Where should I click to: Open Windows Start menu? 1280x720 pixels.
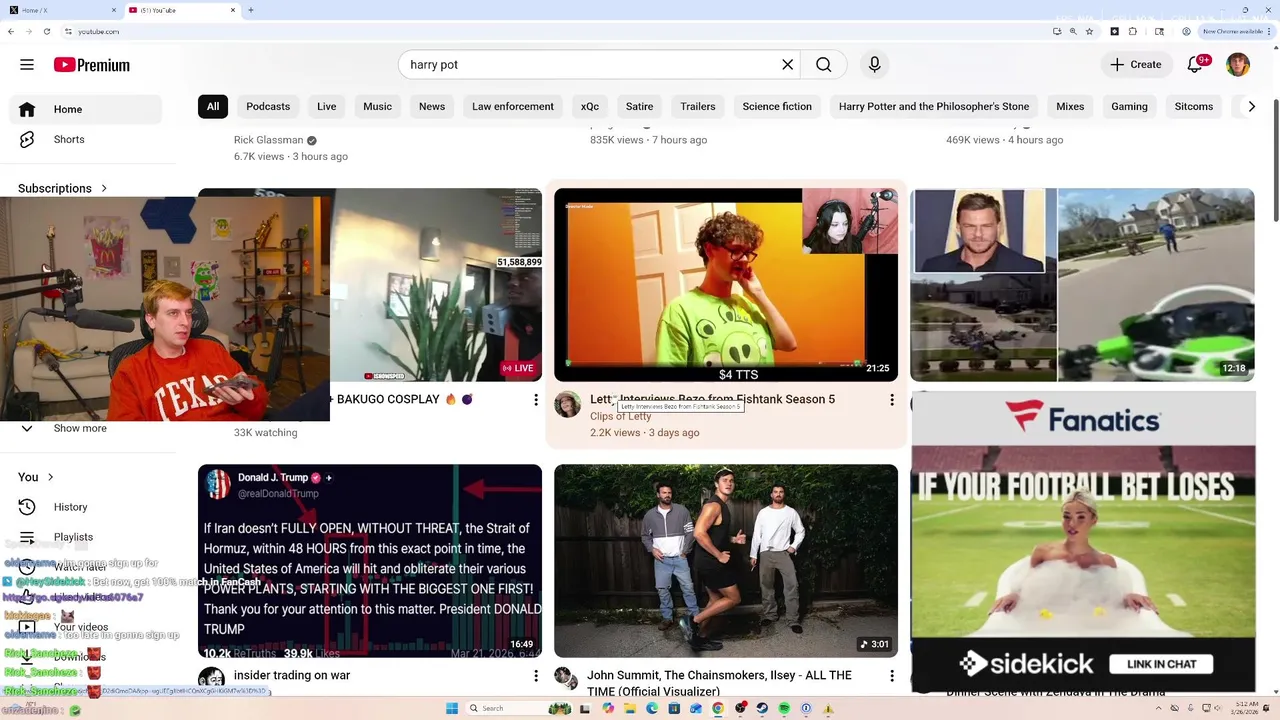point(452,708)
